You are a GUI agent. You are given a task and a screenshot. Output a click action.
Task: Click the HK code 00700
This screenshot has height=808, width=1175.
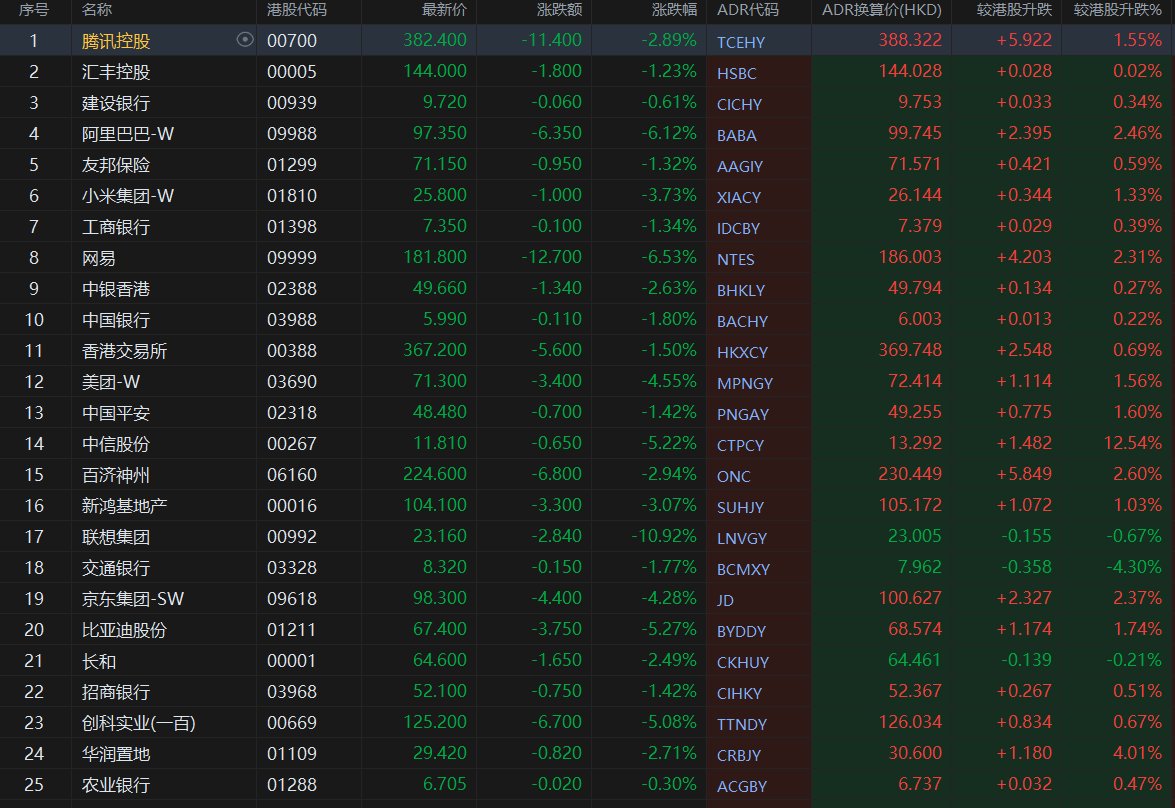[x=292, y=40]
